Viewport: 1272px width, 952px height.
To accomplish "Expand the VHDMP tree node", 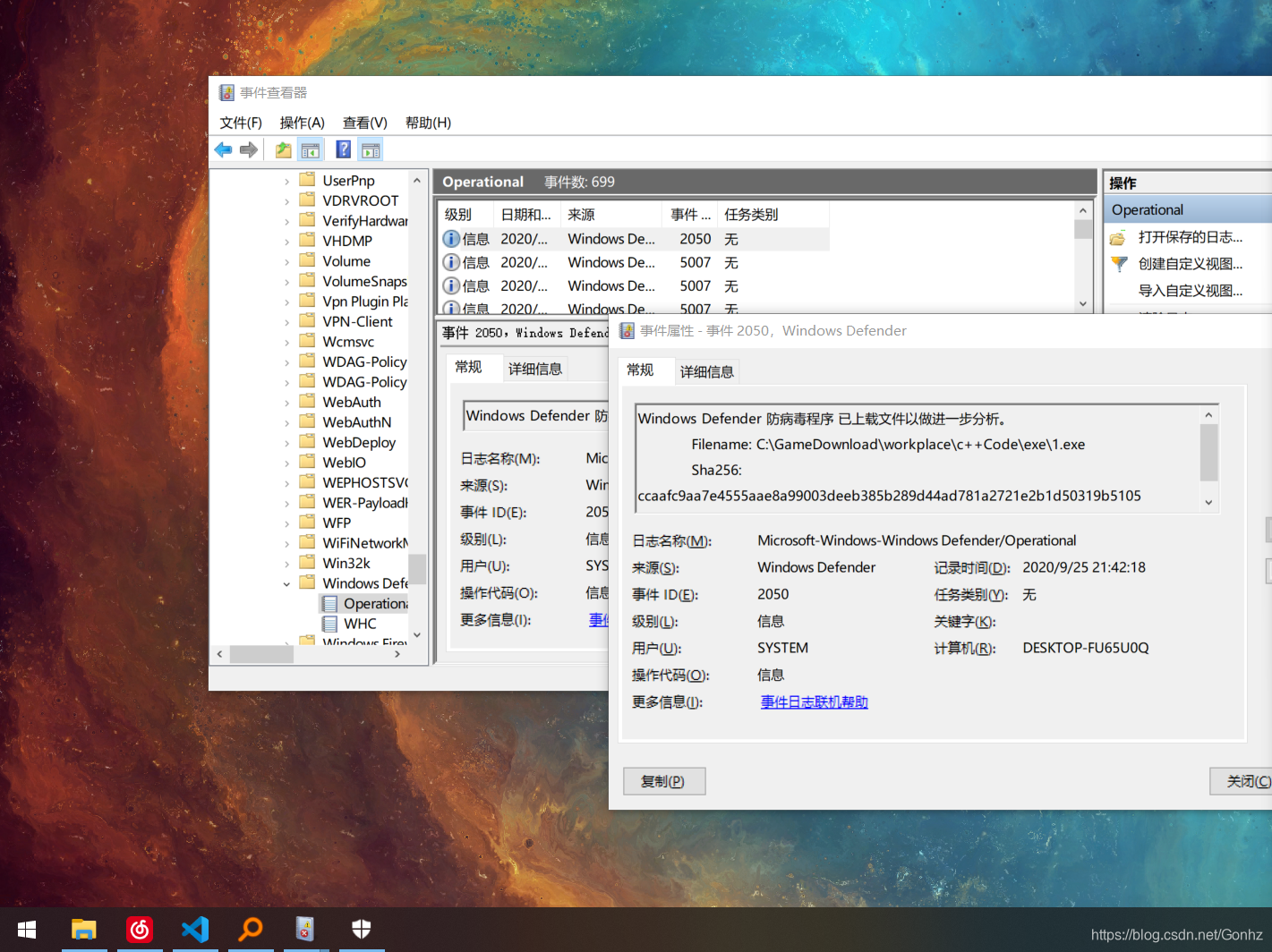I will (x=286, y=242).
